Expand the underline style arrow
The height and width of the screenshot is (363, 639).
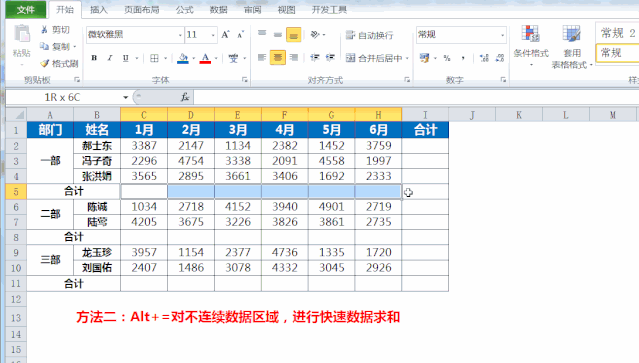(x=137, y=58)
